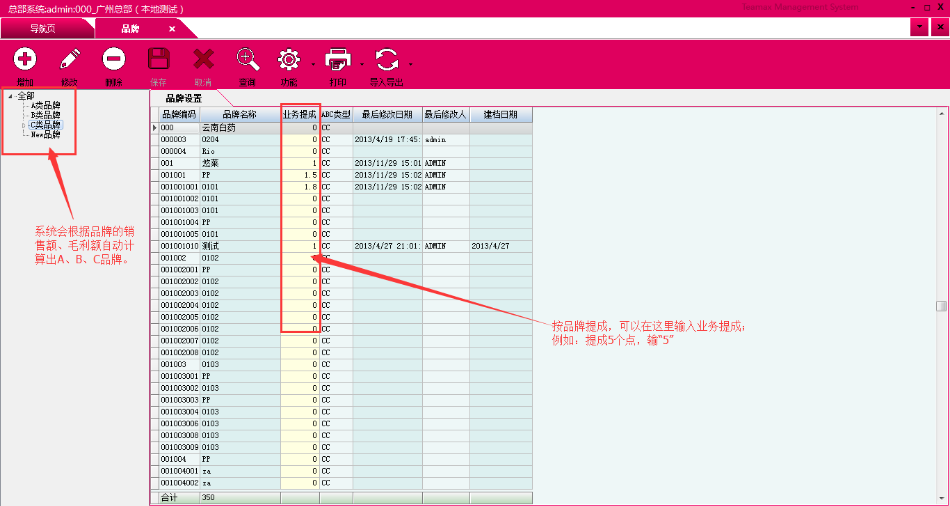Image resolution: width=950 pixels, height=506 pixels.
Task: Click the 打印 (Print) printer icon
Action: pyautogui.click(x=338, y=60)
